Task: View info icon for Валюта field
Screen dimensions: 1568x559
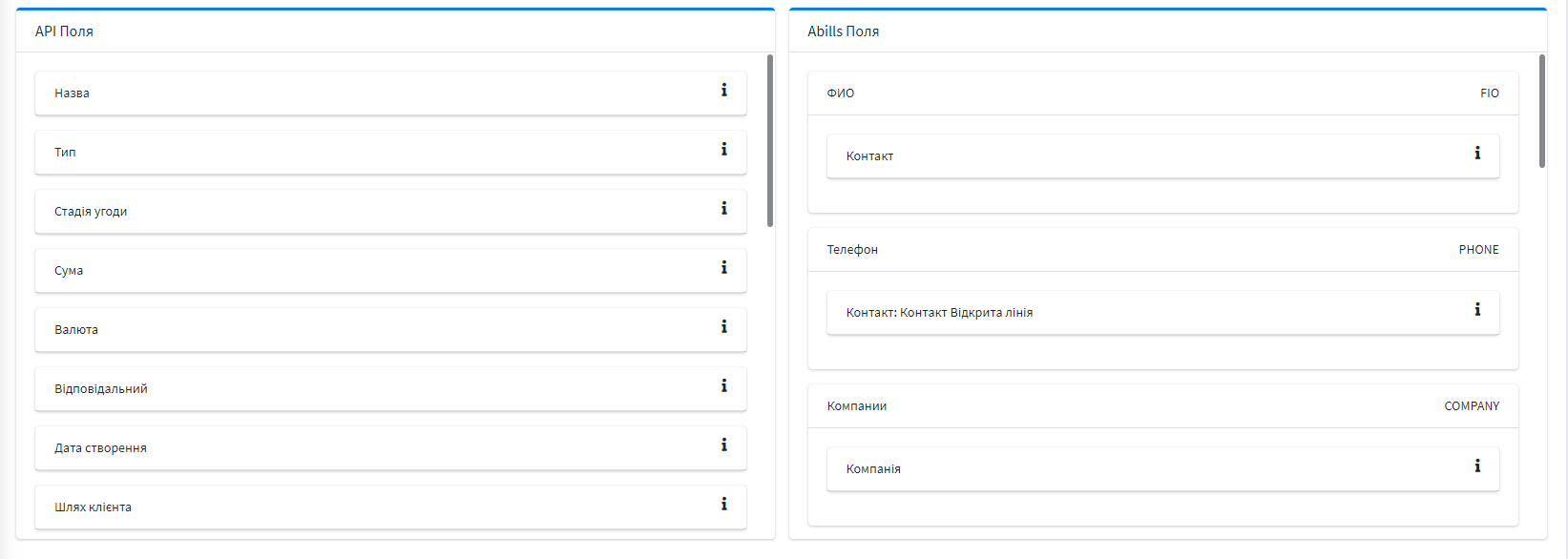Action: [x=723, y=327]
